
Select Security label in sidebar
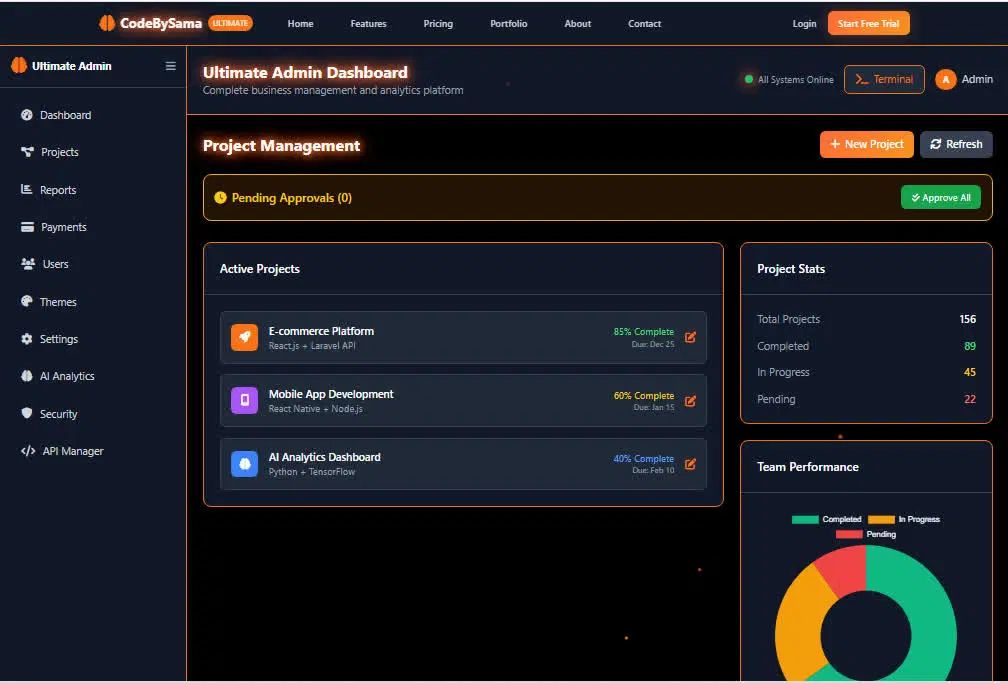(x=58, y=414)
